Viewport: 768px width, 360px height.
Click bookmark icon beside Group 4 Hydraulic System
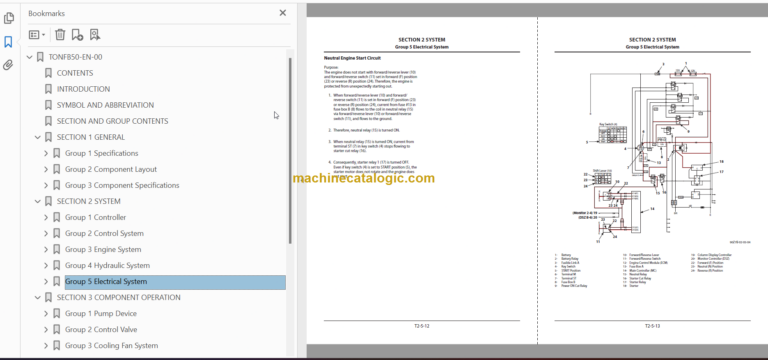(56, 265)
